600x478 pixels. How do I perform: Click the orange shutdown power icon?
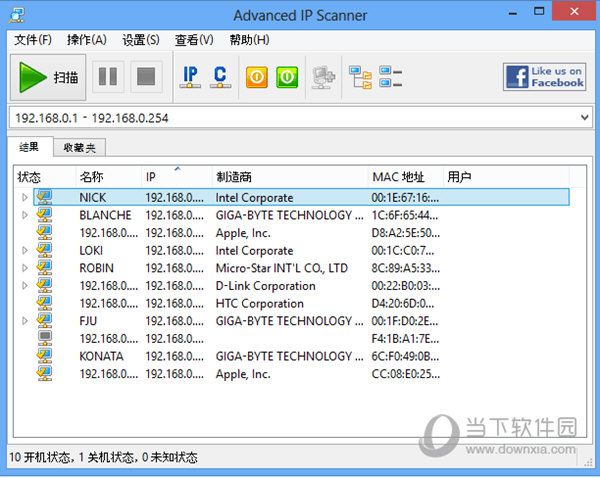(257, 77)
